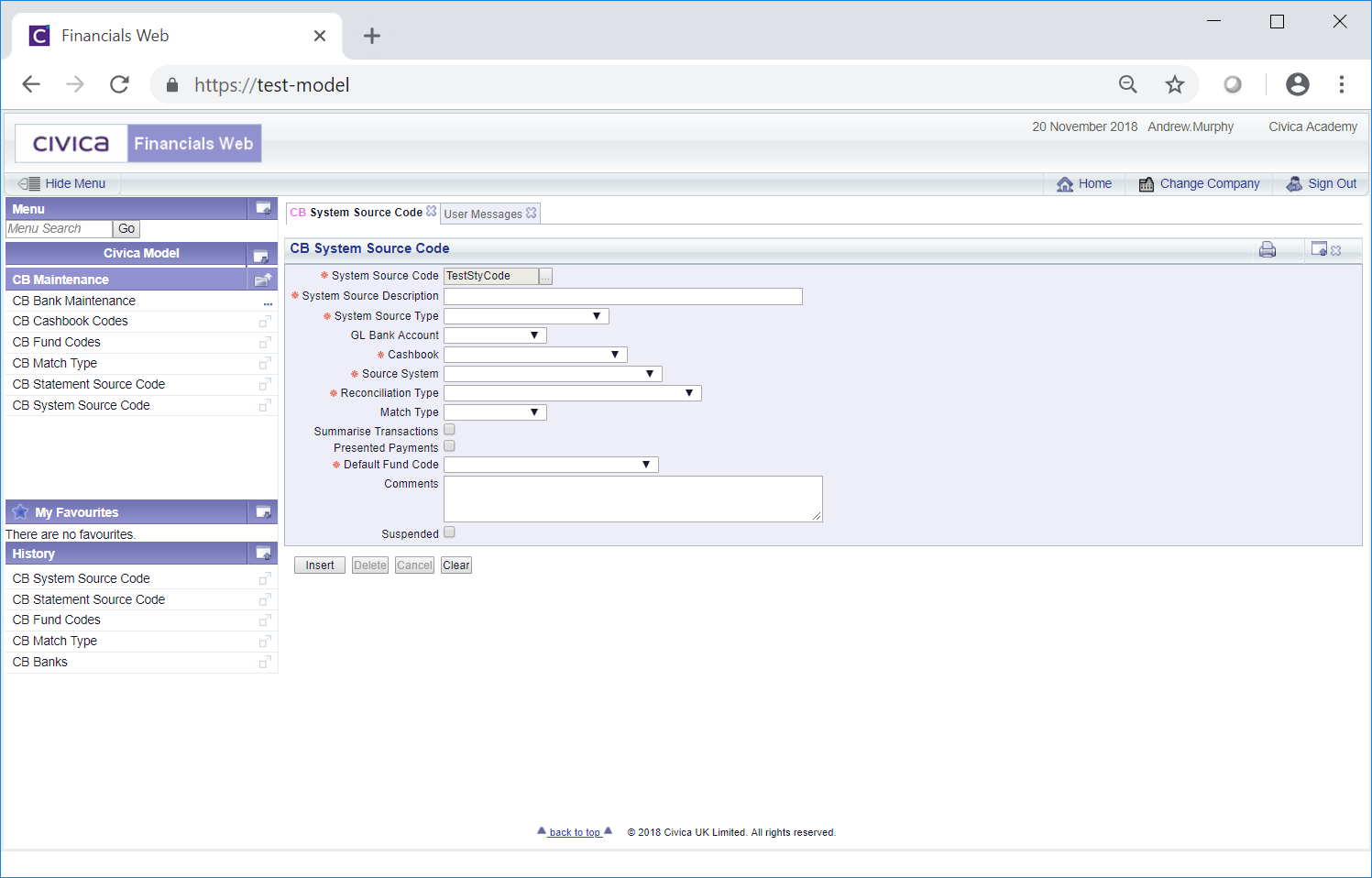Click the browser address bar URL
This screenshot has width=1372, height=878.
271,85
